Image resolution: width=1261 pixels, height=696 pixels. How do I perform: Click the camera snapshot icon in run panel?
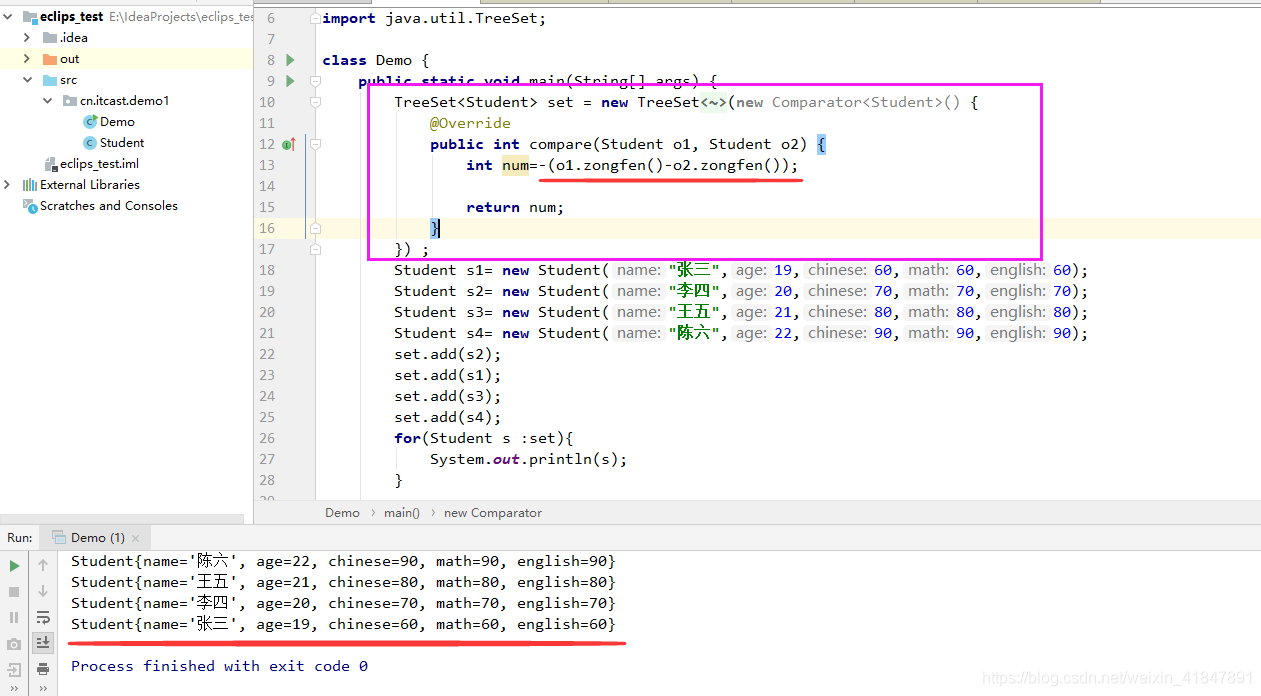tap(13, 643)
